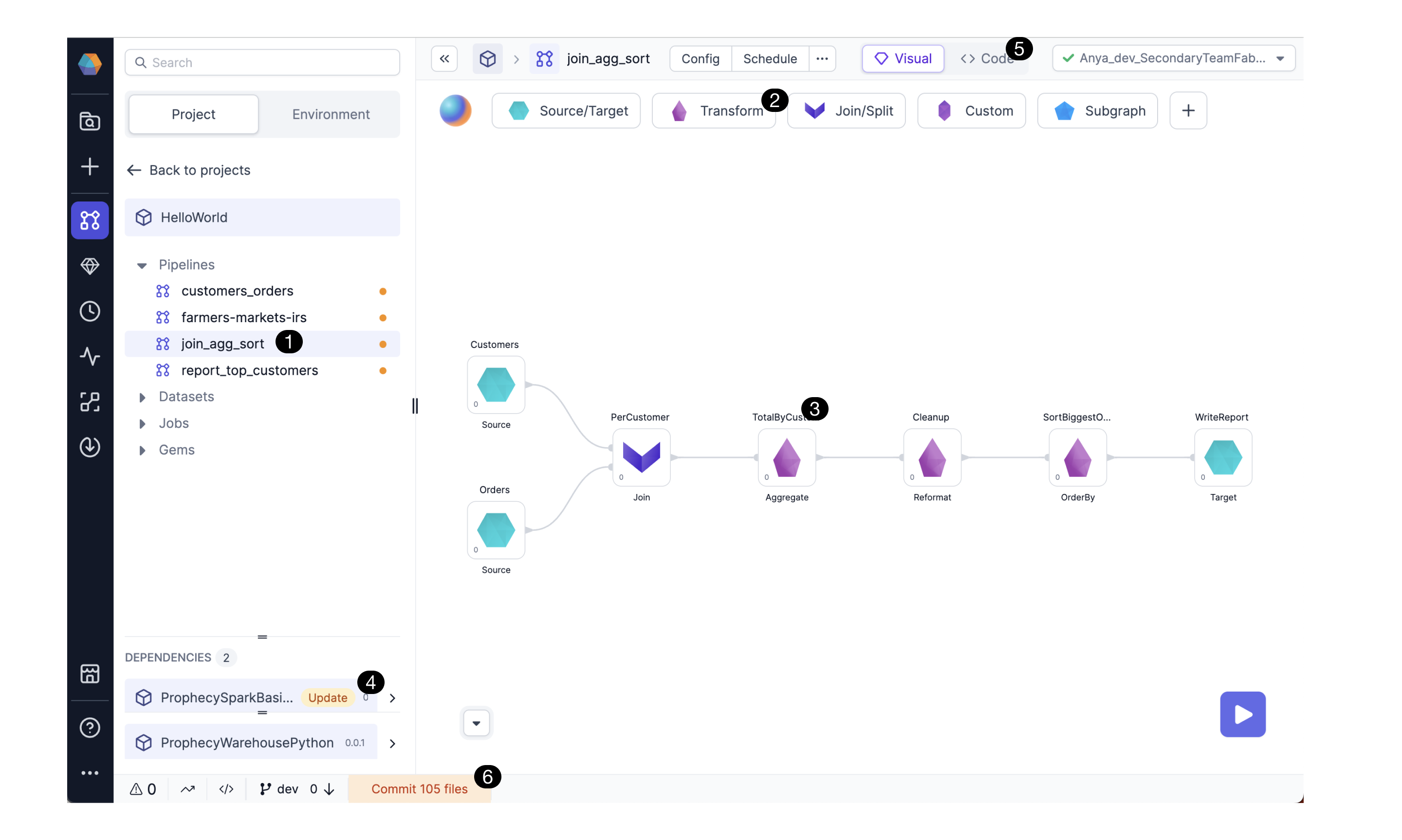Expand the Gems tree section
The image size is (1402, 840).
[x=142, y=450]
